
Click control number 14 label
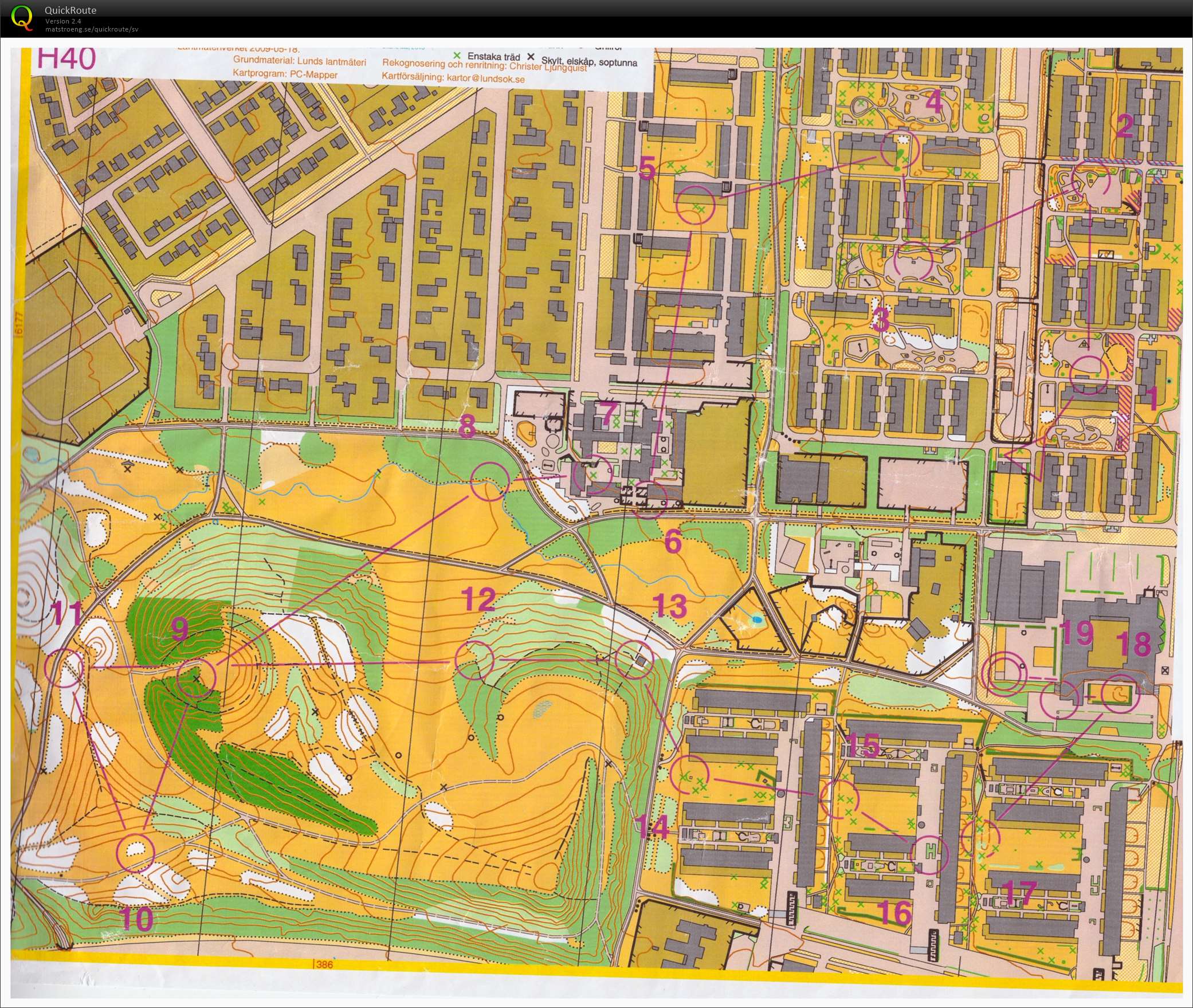click(653, 826)
